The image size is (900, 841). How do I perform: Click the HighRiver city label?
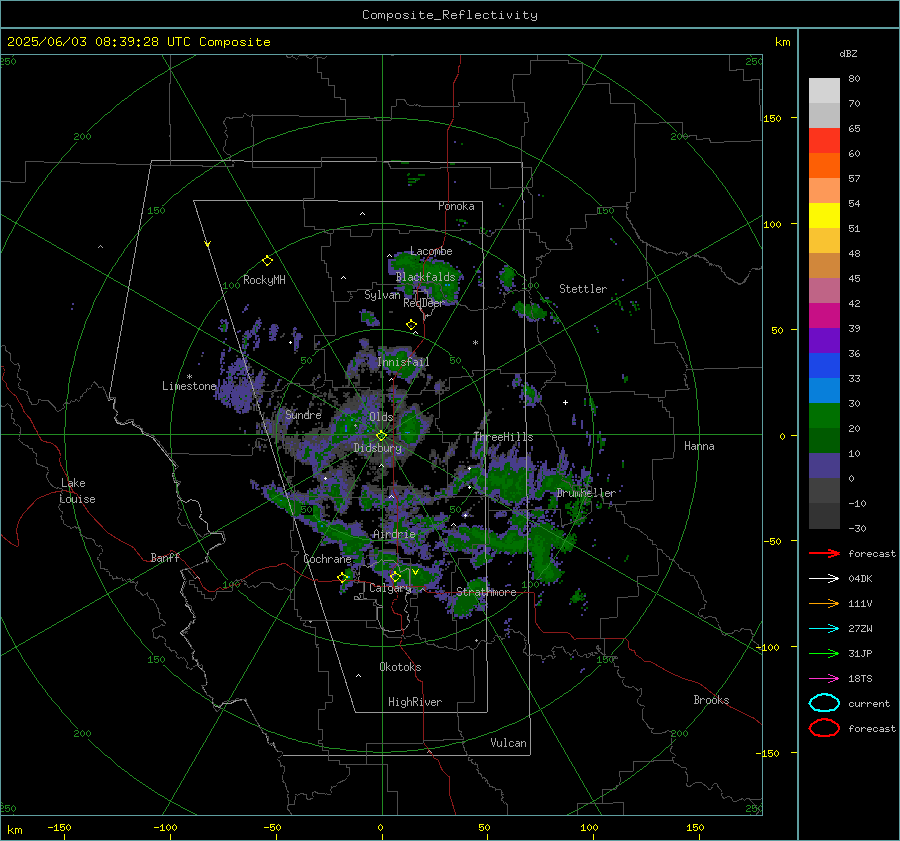415,702
